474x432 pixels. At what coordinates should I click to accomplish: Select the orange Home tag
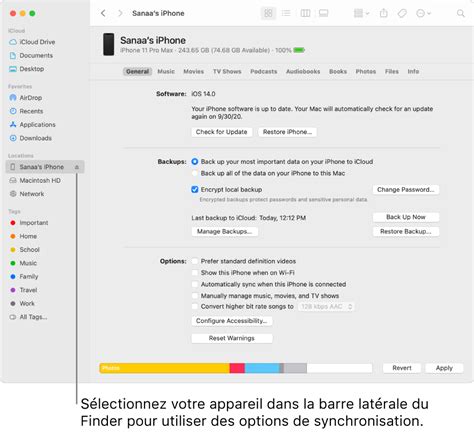point(23,236)
